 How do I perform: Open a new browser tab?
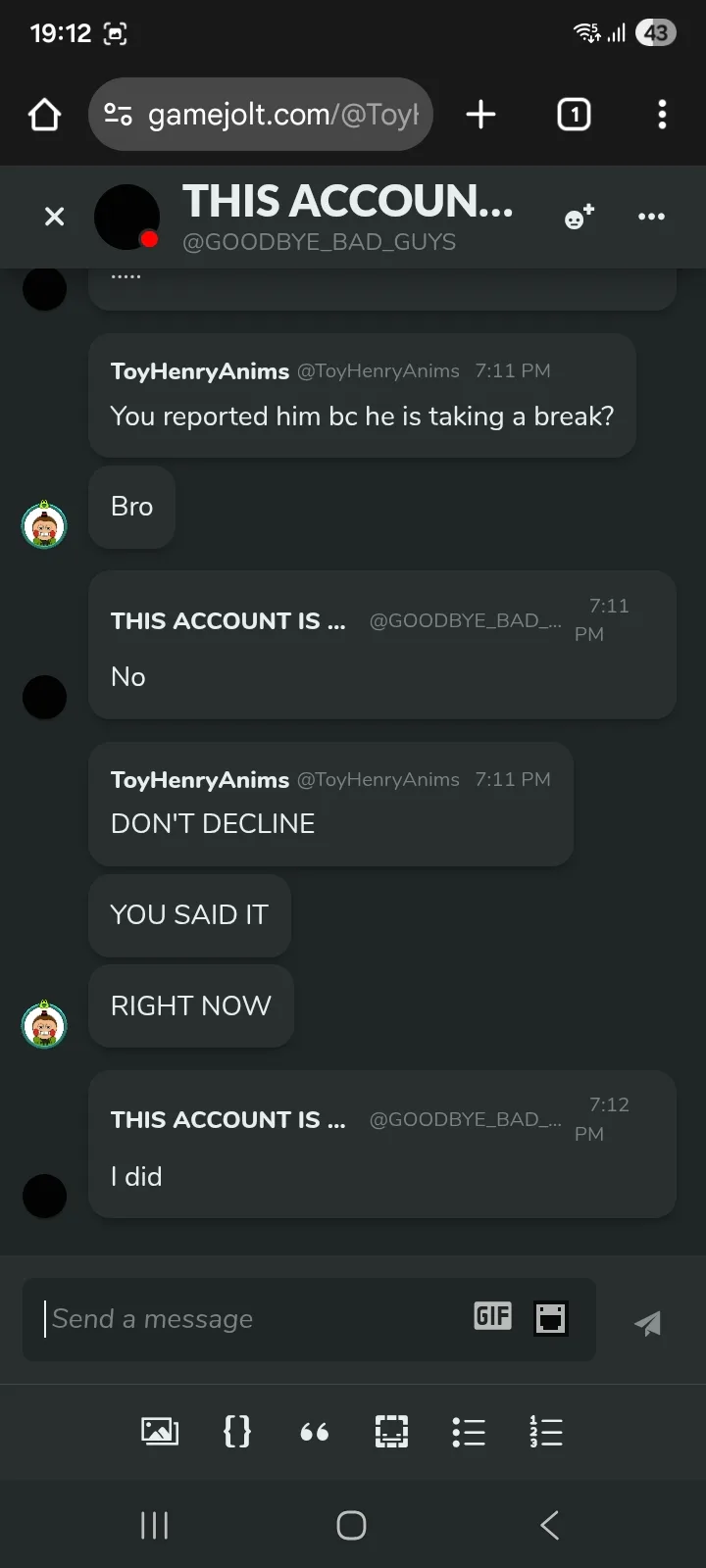pyautogui.click(x=480, y=115)
